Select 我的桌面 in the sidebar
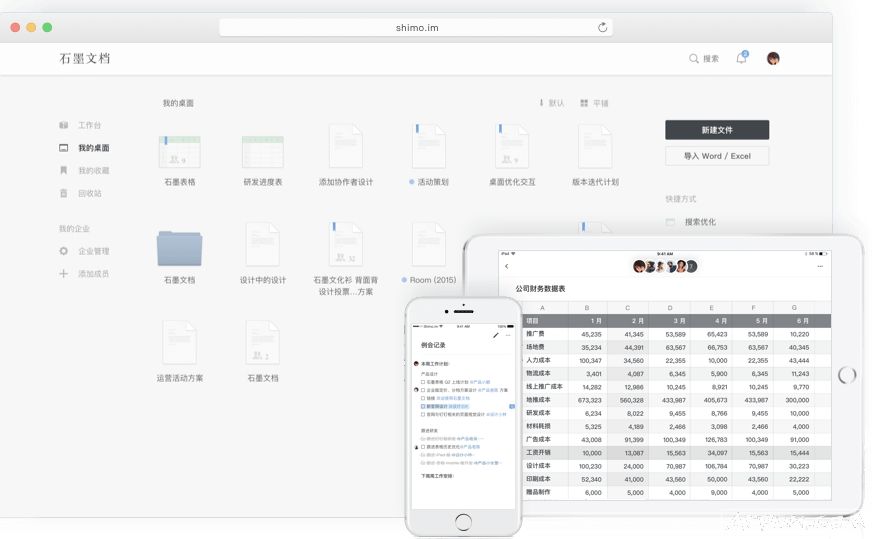872x539 pixels. pos(85,148)
